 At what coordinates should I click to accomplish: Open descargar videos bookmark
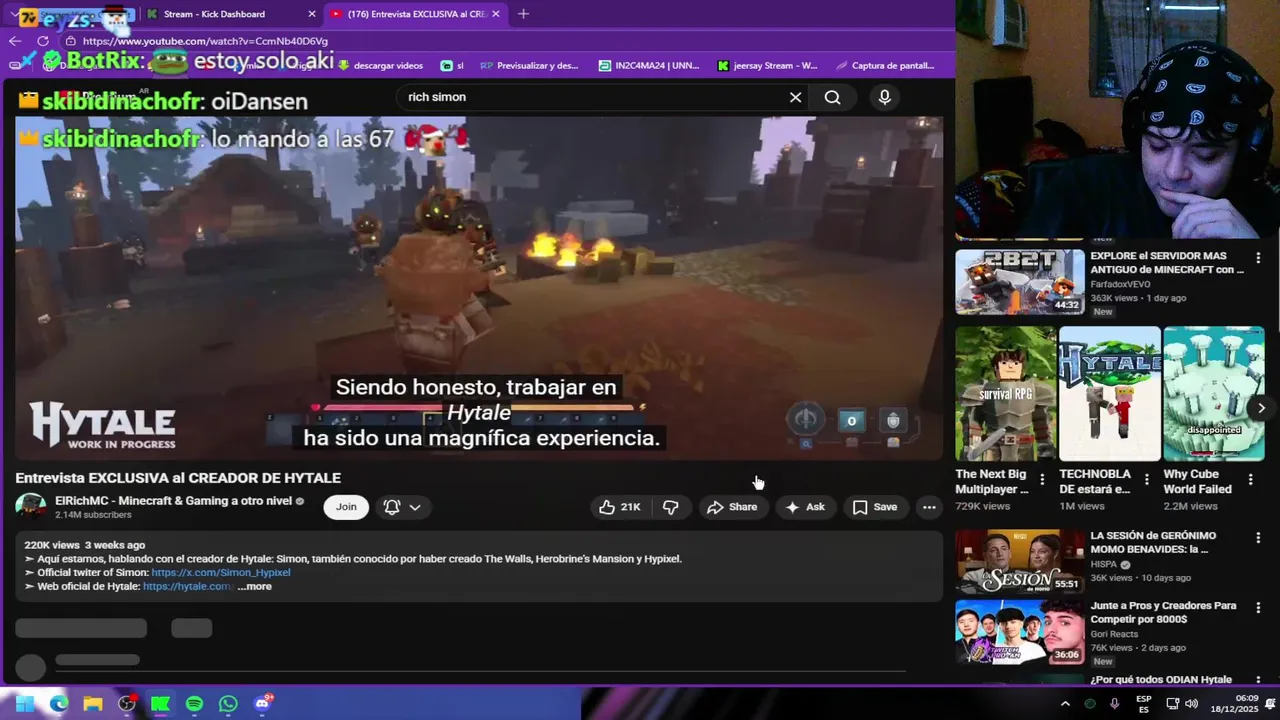[x=380, y=65]
